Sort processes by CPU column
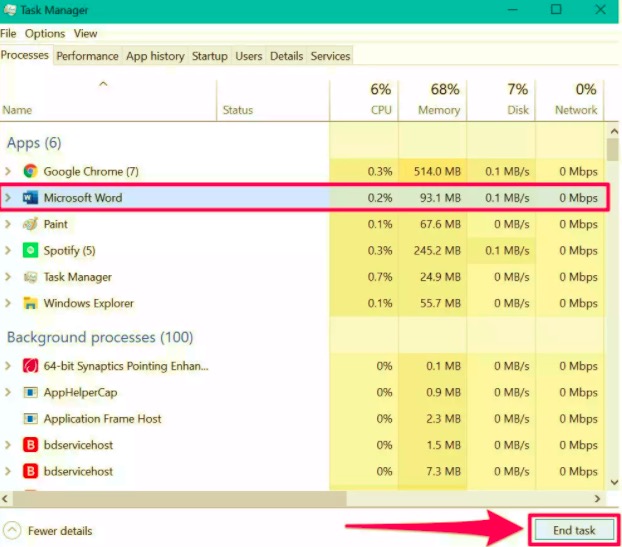622x547 pixels. [364, 100]
